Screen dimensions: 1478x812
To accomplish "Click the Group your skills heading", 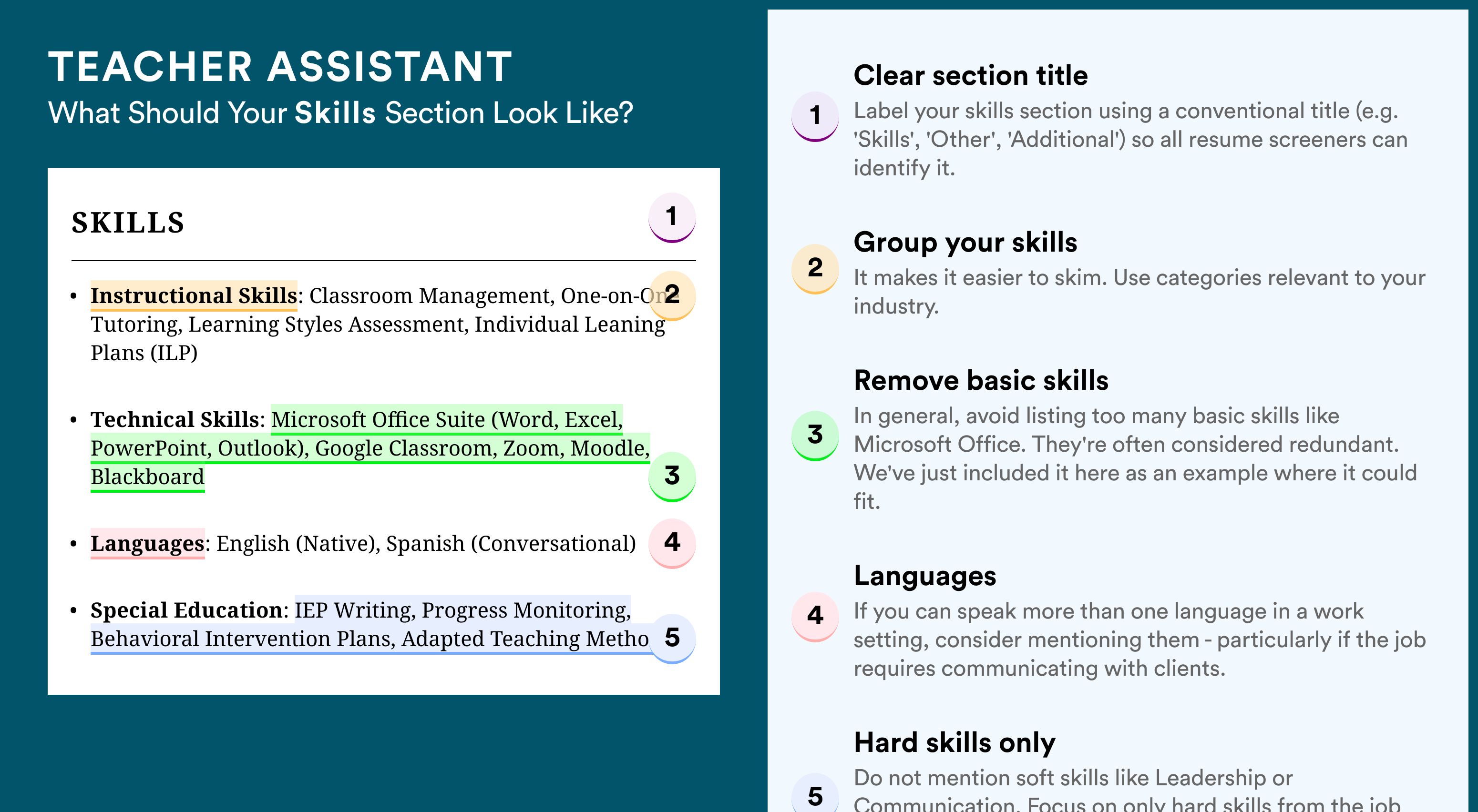I will pyautogui.click(x=965, y=242).
